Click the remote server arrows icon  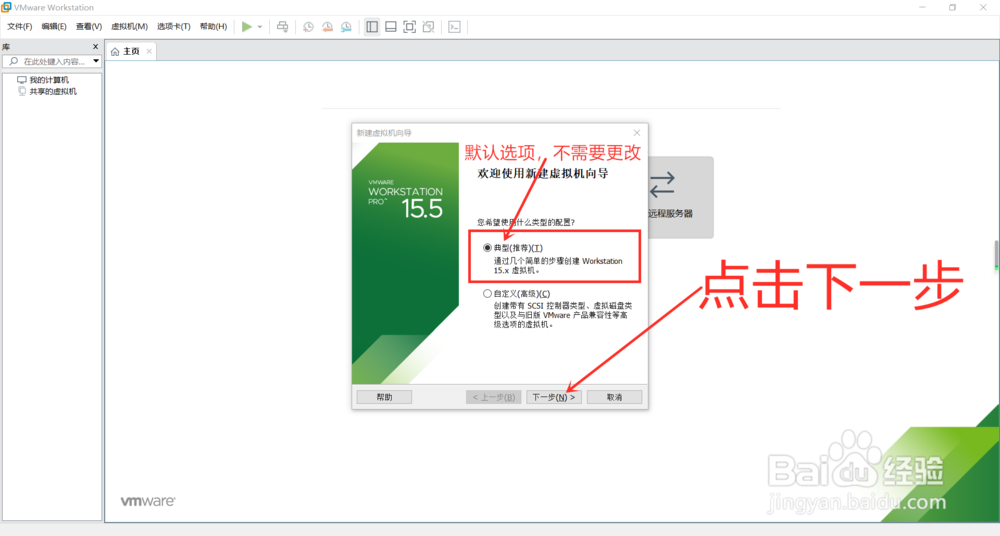click(x=662, y=184)
